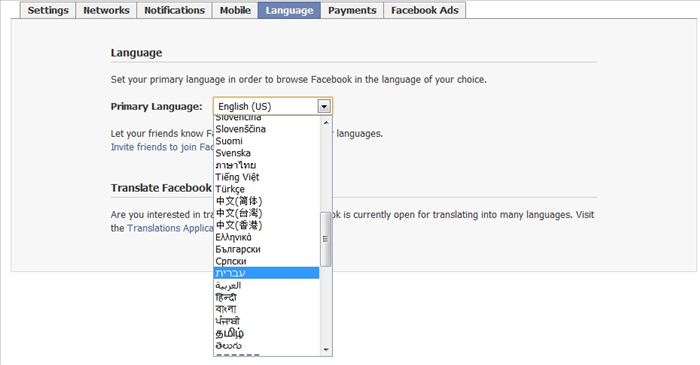Select the Language tab
This screenshot has width=700, height=365.
pyautogui.click(x=289, y=10)
